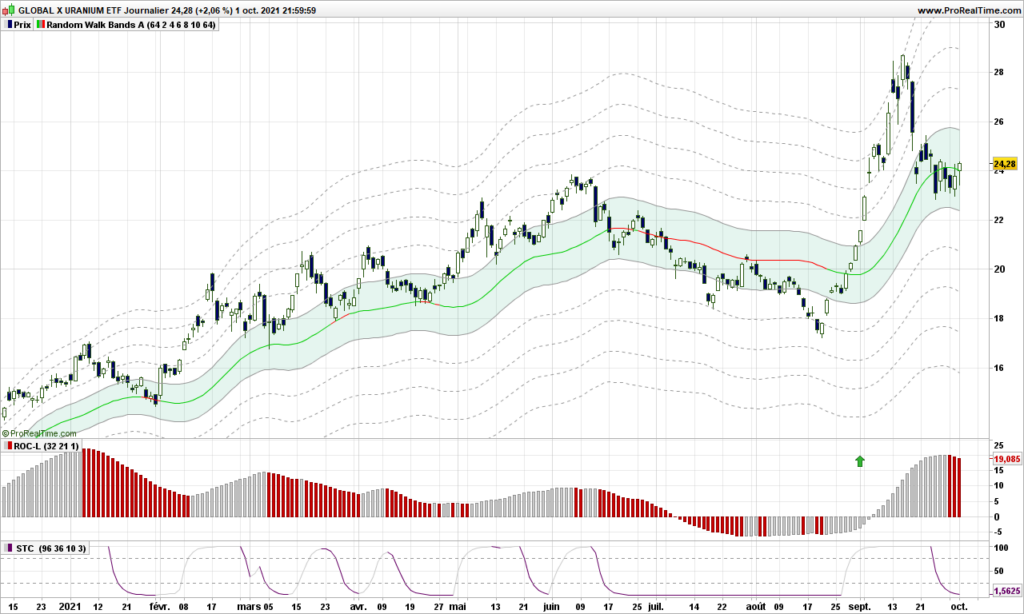Screen dimensions: 1024x614
Task: Click the juin month label
Action: [551, 606]
